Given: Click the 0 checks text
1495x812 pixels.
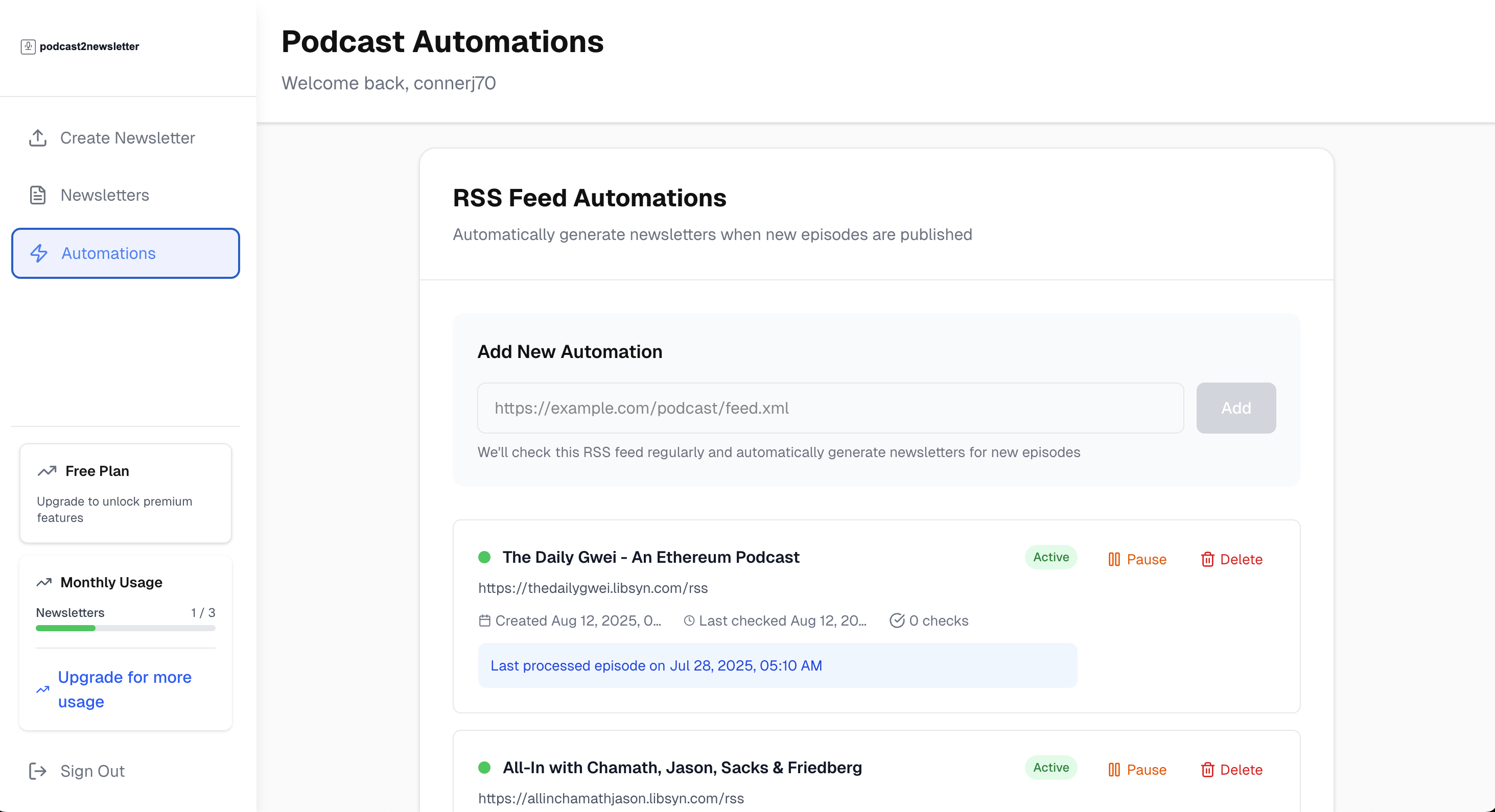Looking at the screenshot, I should (x=939, y=621).
